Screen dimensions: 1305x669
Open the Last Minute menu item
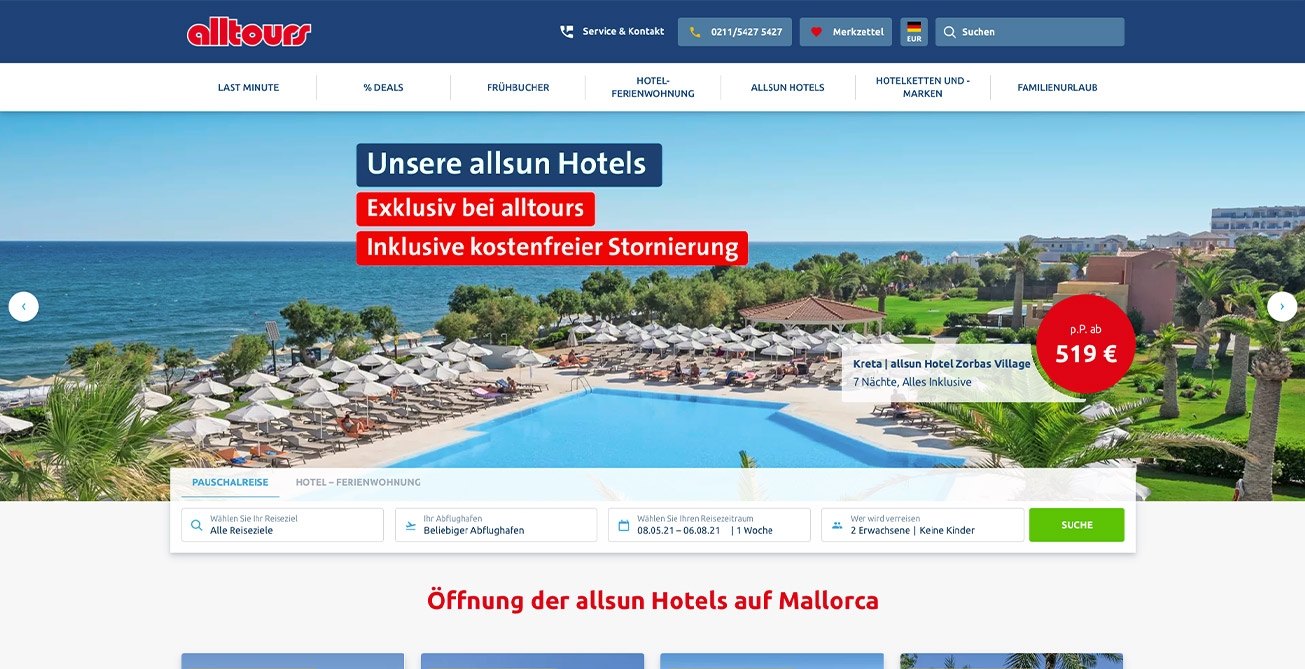point(248,88)
